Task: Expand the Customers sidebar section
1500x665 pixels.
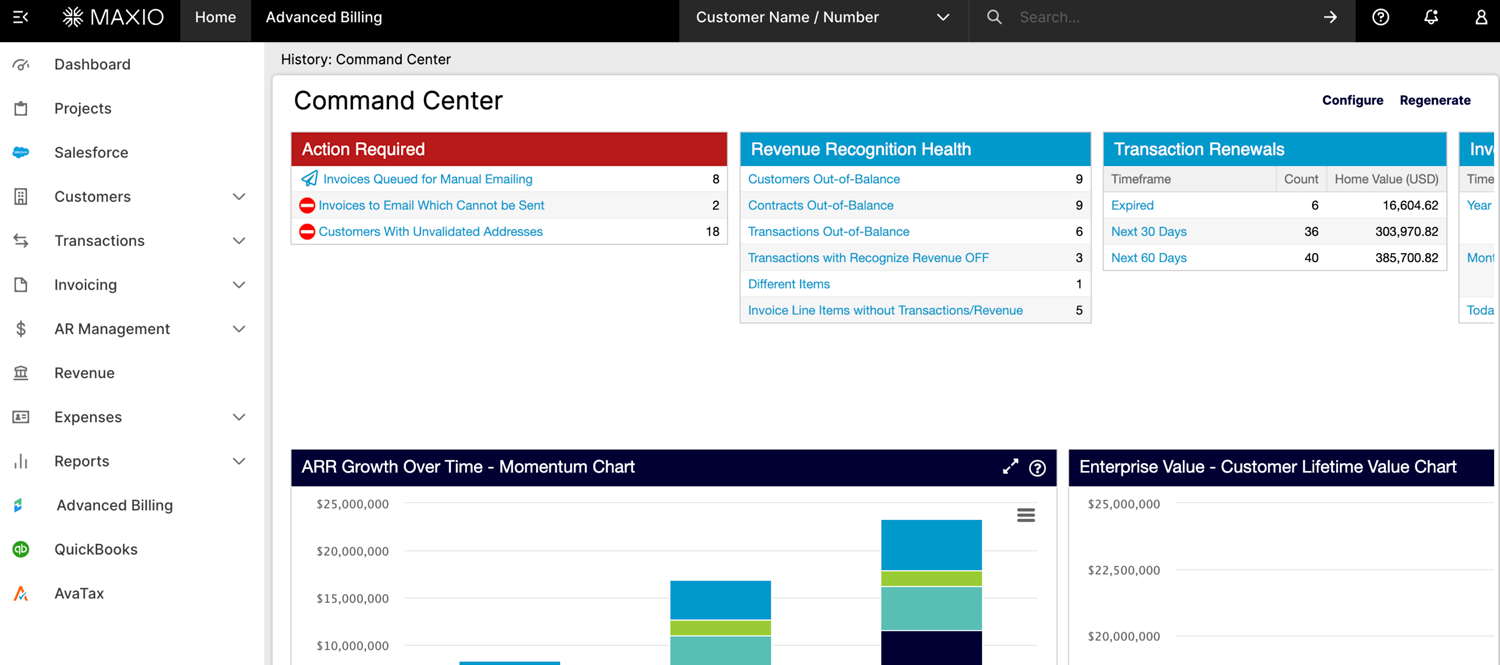Action: (x=238, y=197)
